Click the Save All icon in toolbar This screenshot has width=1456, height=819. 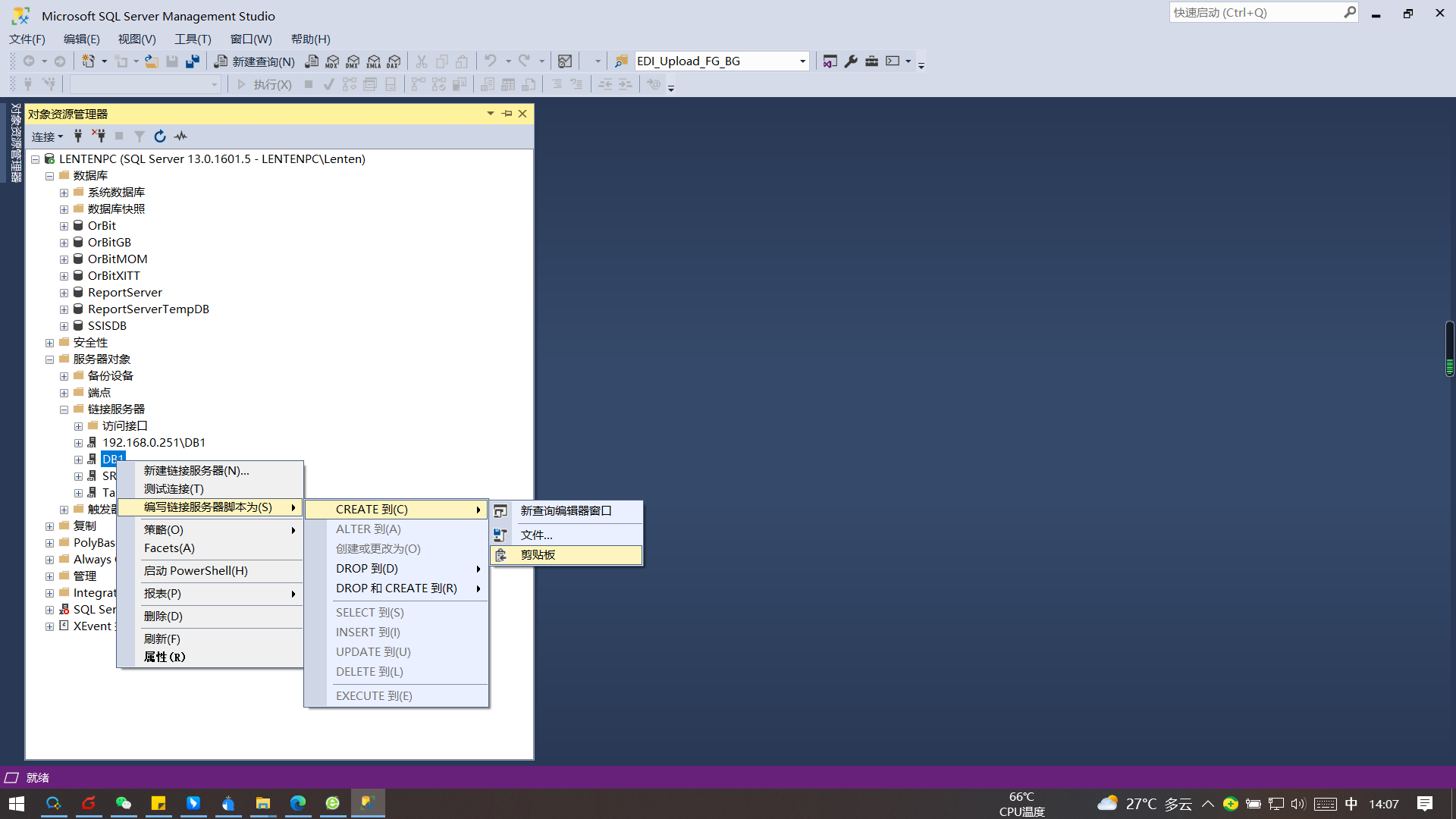(193, 61)
